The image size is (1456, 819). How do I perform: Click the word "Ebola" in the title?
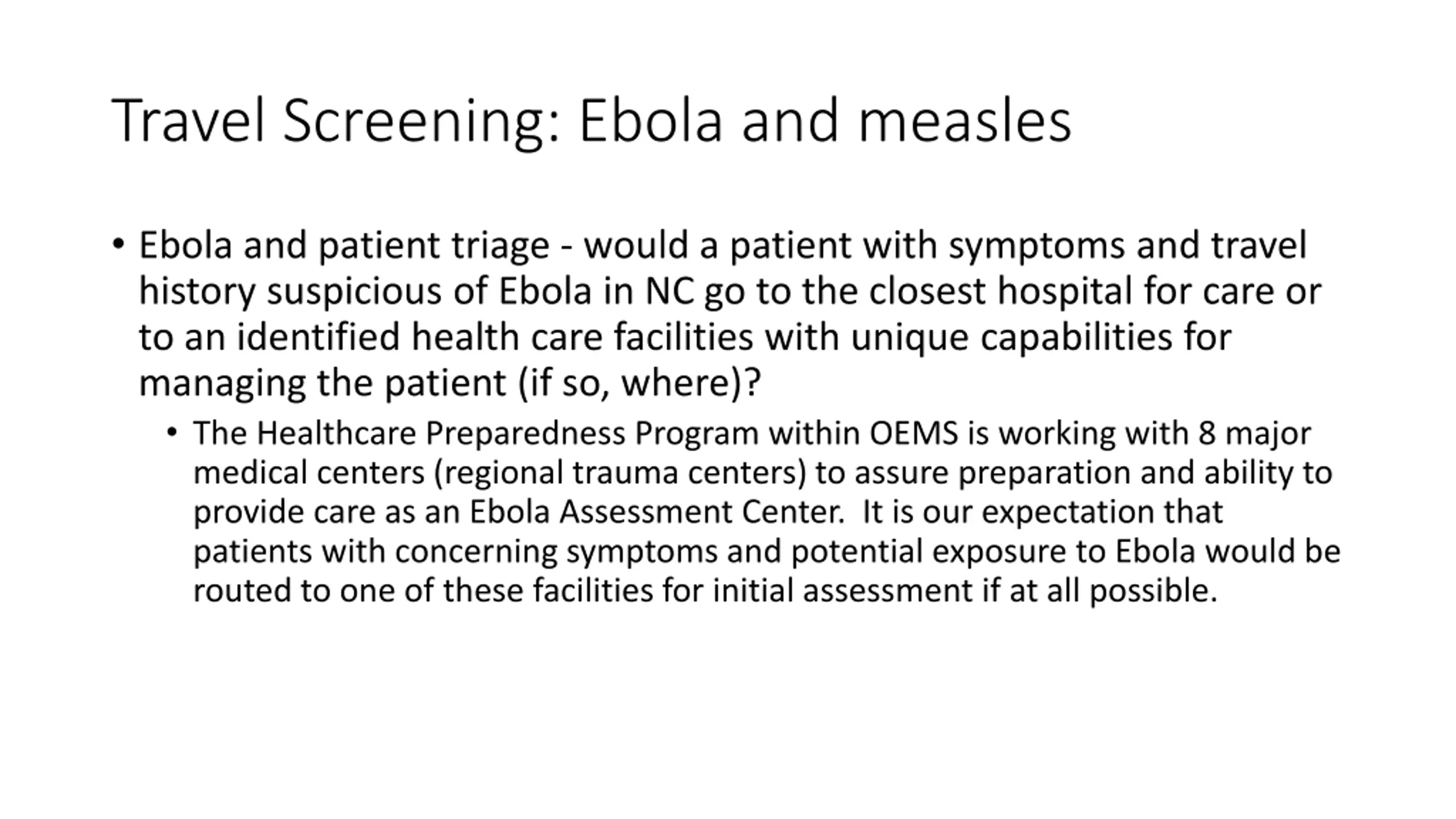pyautogui.click(x=650, y=121)
